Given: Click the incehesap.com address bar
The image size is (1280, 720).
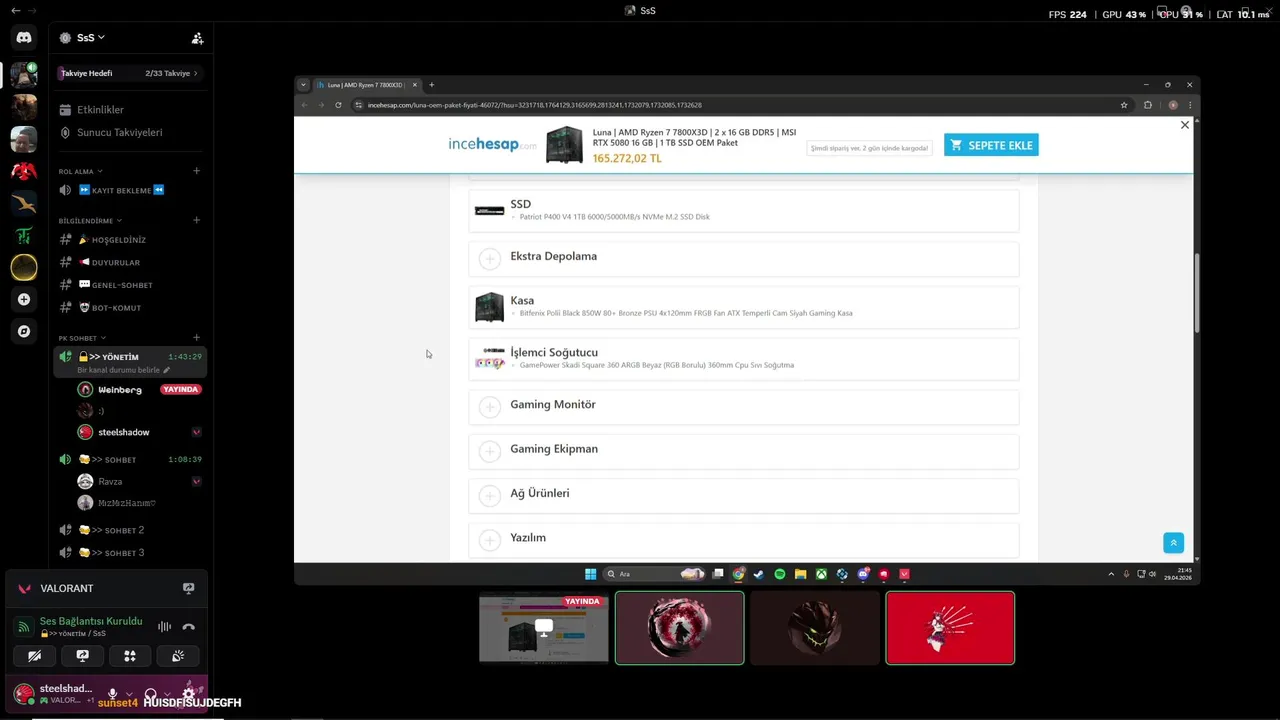Looking at the screenshot, I should coord(740,105).
